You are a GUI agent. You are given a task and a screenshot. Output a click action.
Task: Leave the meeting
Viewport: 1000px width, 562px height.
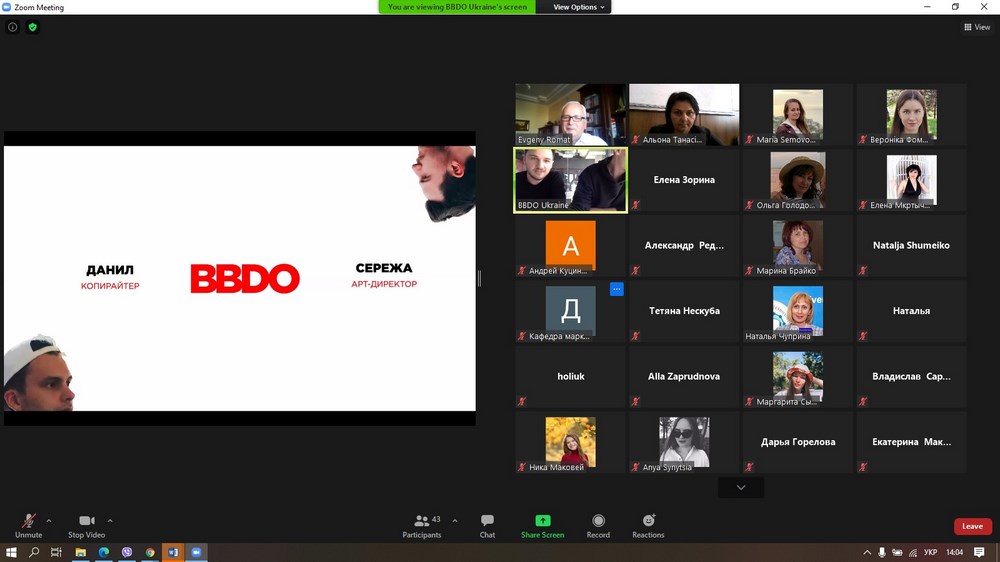pyautogui.click(x=972, y=526)
